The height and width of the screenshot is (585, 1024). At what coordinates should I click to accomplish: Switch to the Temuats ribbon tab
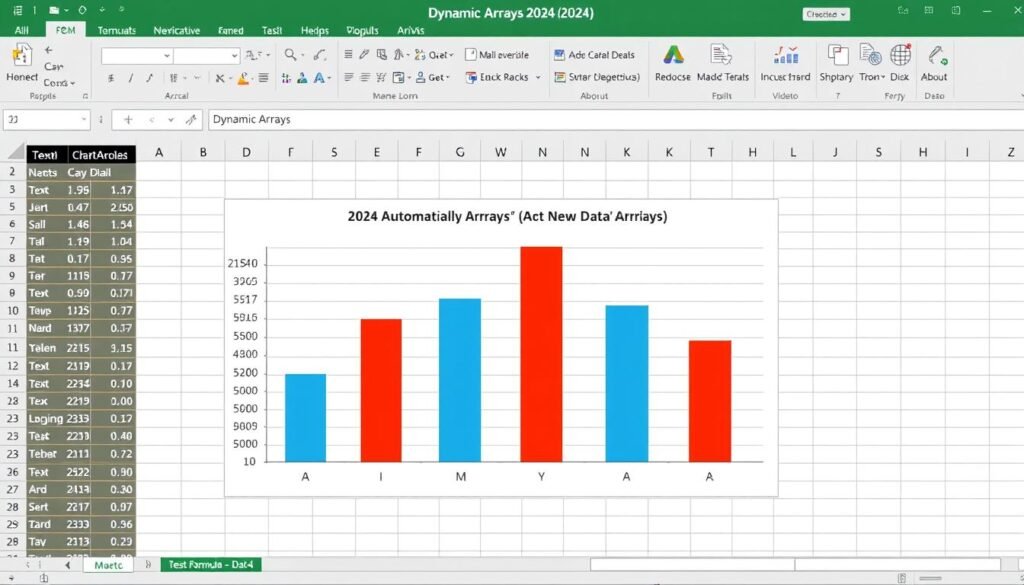(x=116, y=30)
